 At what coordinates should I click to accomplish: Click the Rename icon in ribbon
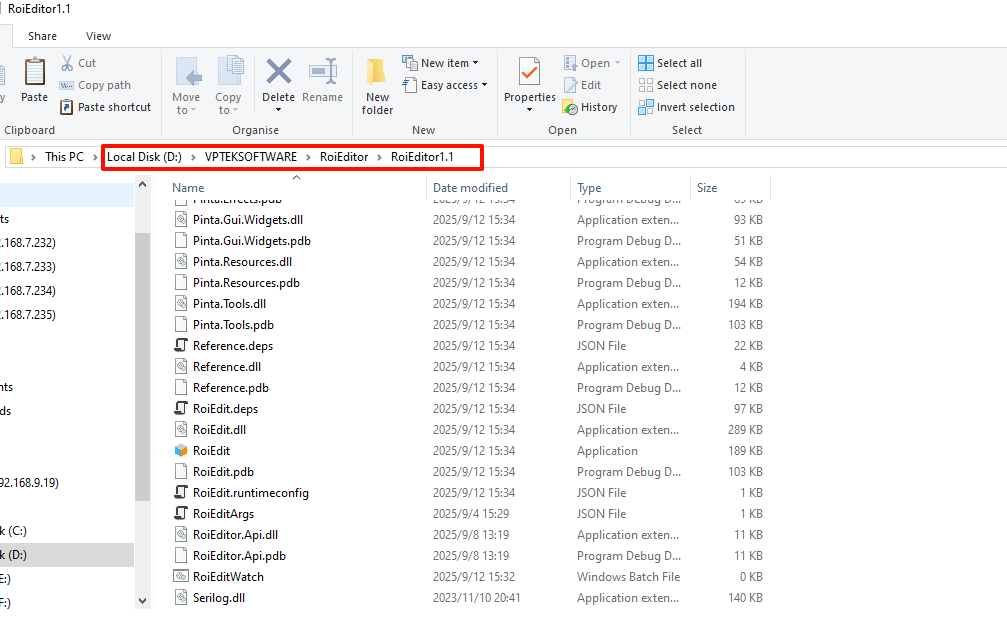click(322, 73)
